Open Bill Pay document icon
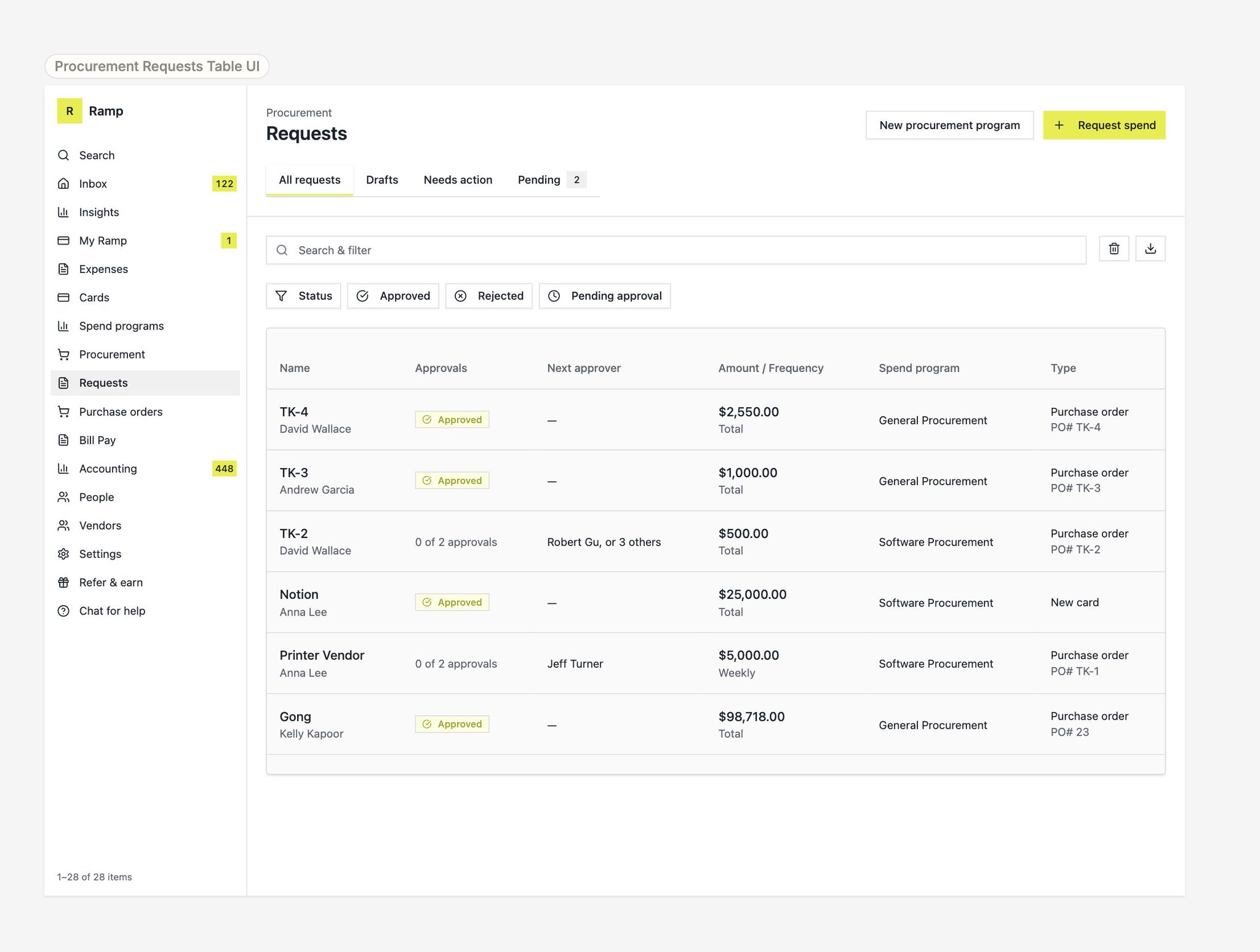 coord(63,440)
